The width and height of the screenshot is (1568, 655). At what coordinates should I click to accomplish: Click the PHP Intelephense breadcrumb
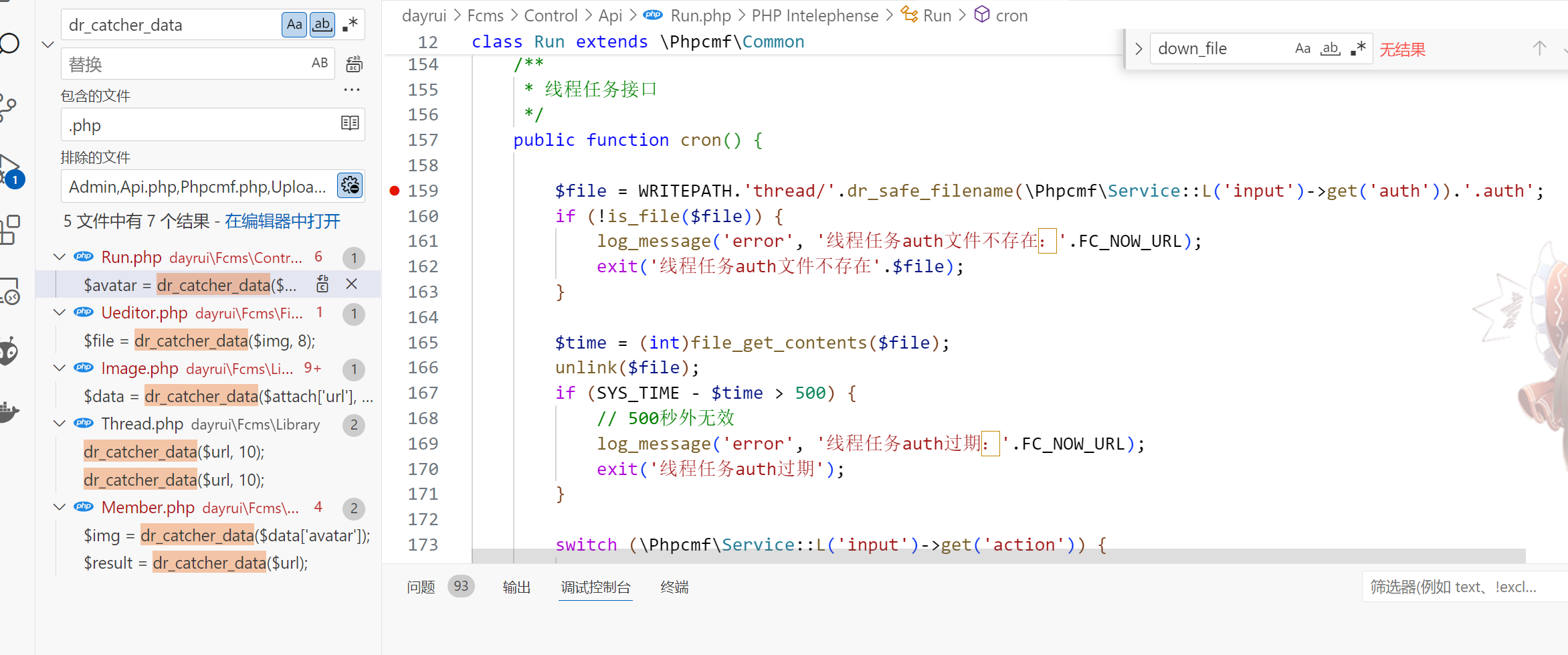[815, 15]
